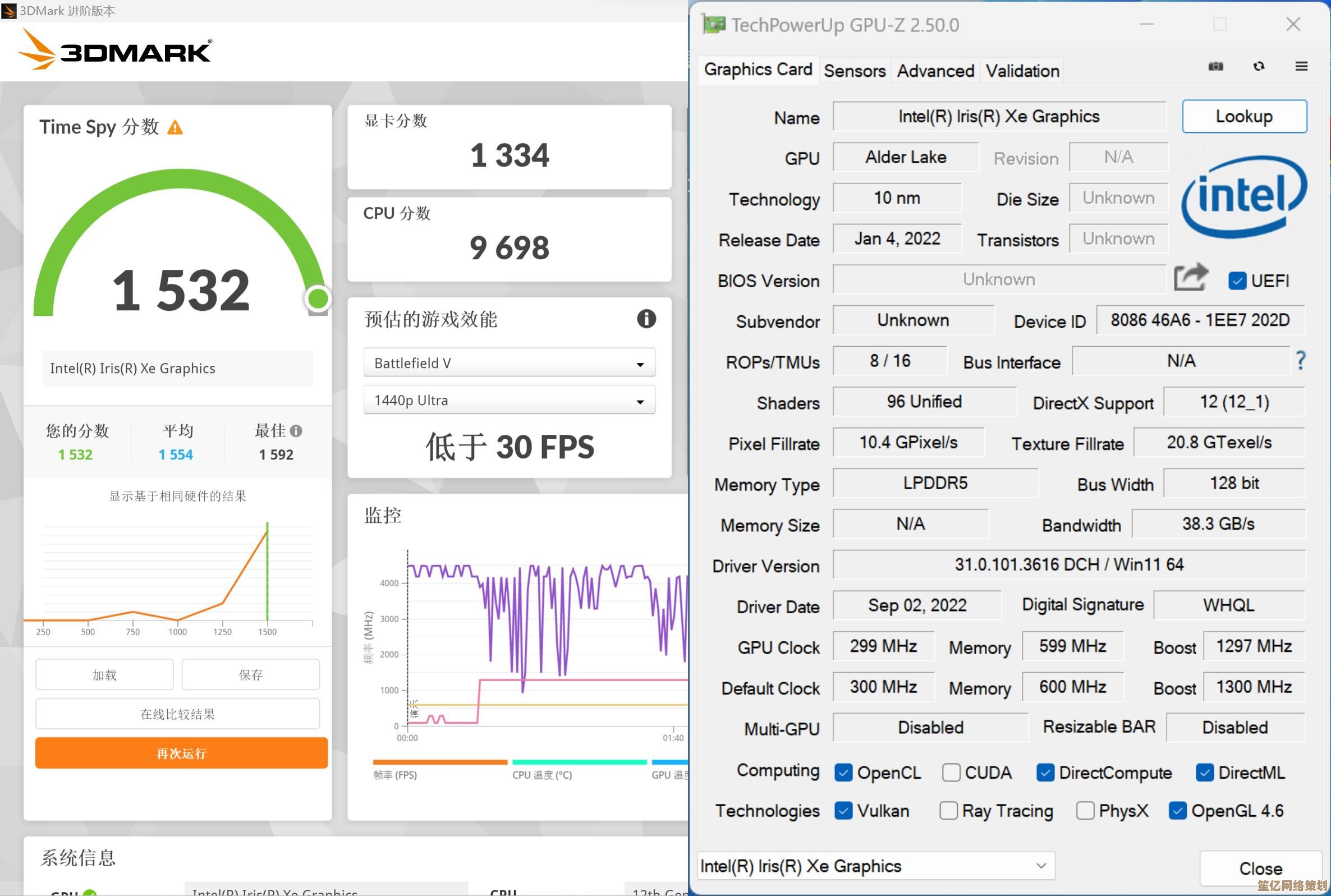Click the green score gauge knob

tap(318, 298)
